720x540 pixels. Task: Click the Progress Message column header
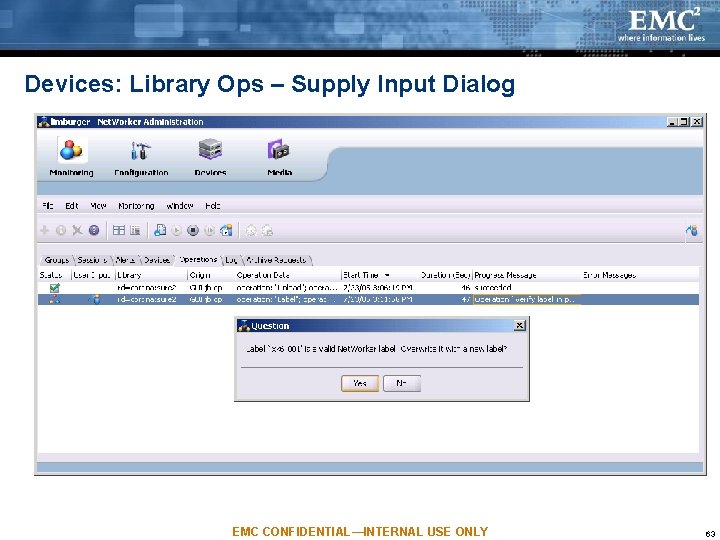(x=527, y=275)
